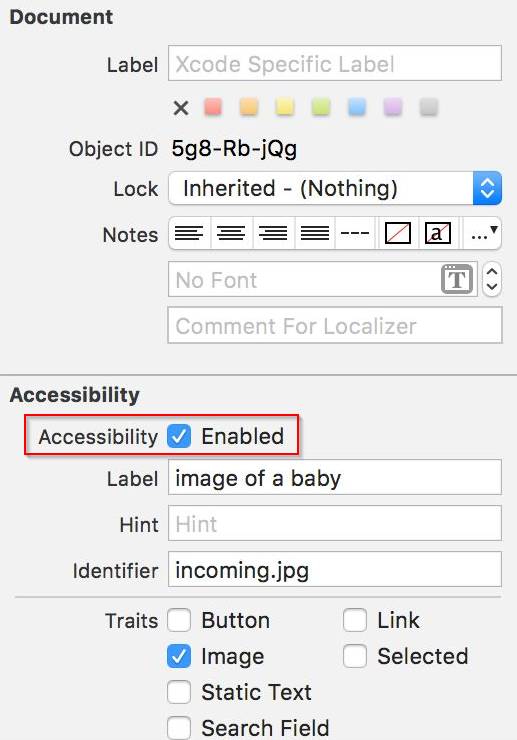Open the Notes text color box
The width and height of the screenshot is (517, 740).
tap(398, 233)
